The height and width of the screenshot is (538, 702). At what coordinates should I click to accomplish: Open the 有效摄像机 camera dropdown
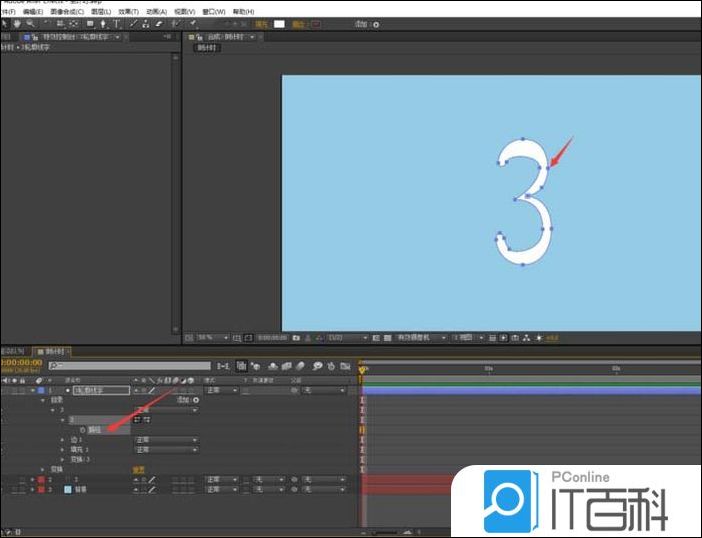[420, 338]
